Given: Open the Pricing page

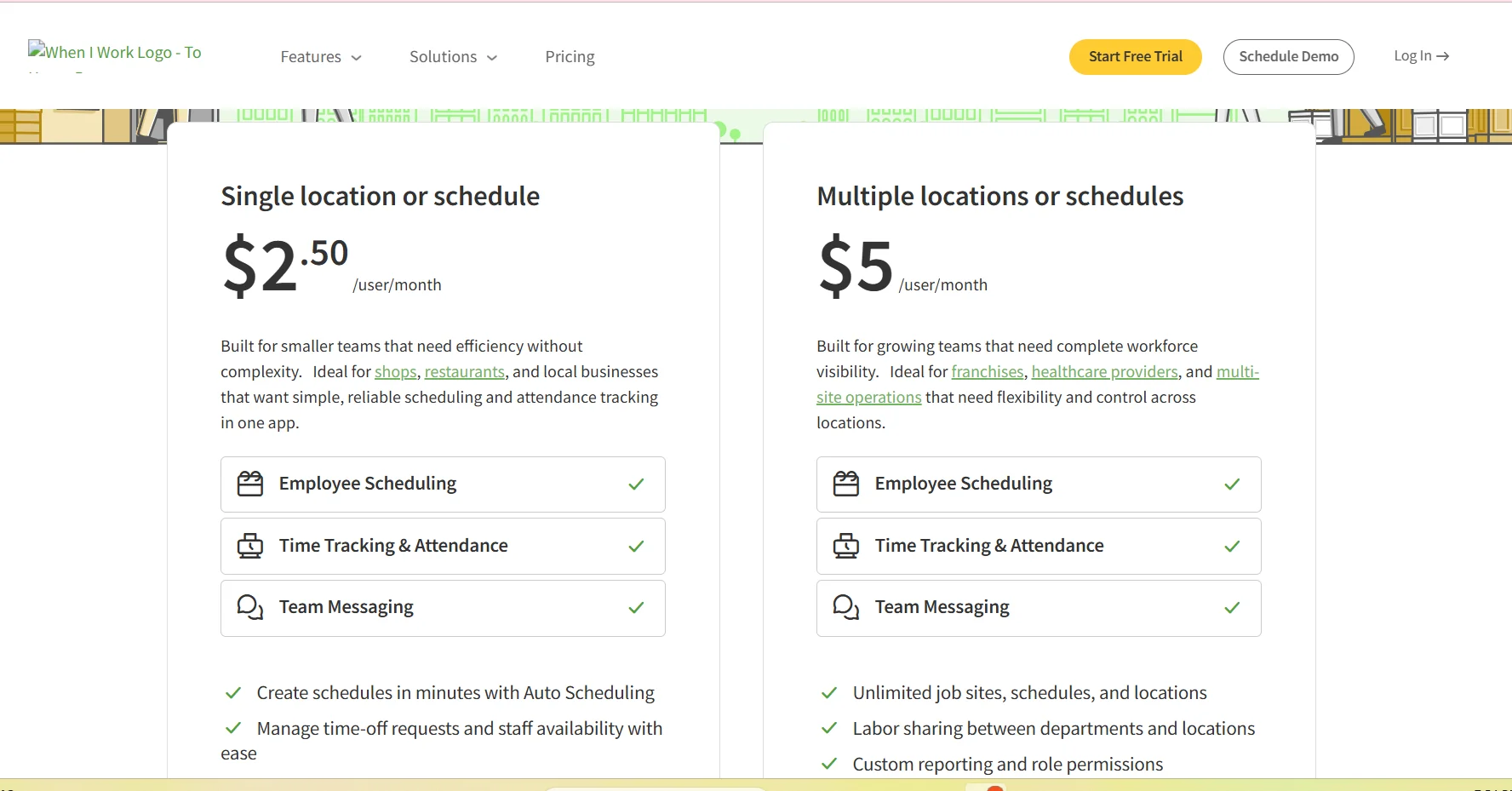Looking at the screenshot, I should (570, 57).
